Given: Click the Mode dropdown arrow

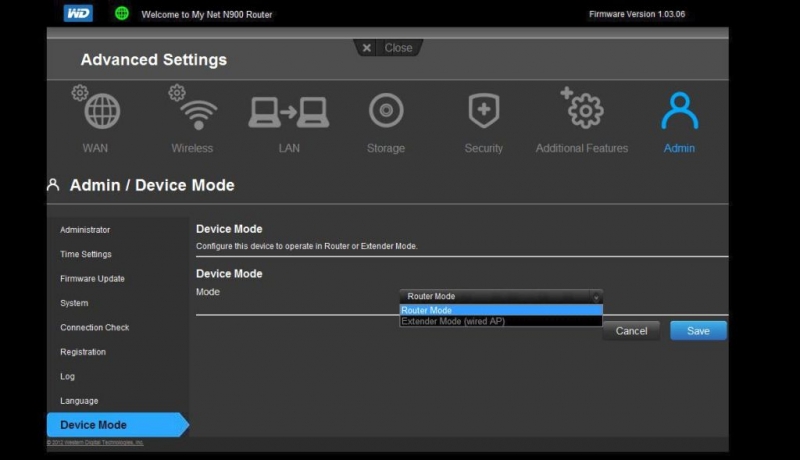Looking at the screenshot, I should pyautogui.click(x=596, y=297).
